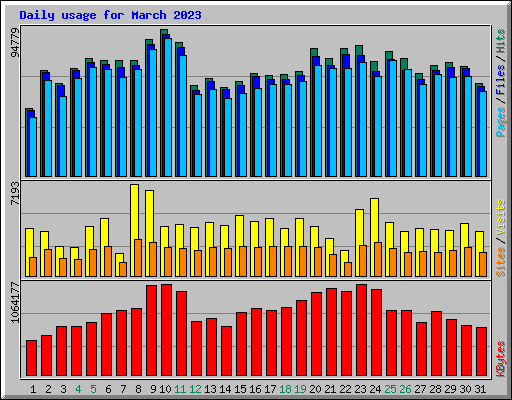
Task: Click green weekend day label 5
Action: pyautogui.click(x=93, y=389)
